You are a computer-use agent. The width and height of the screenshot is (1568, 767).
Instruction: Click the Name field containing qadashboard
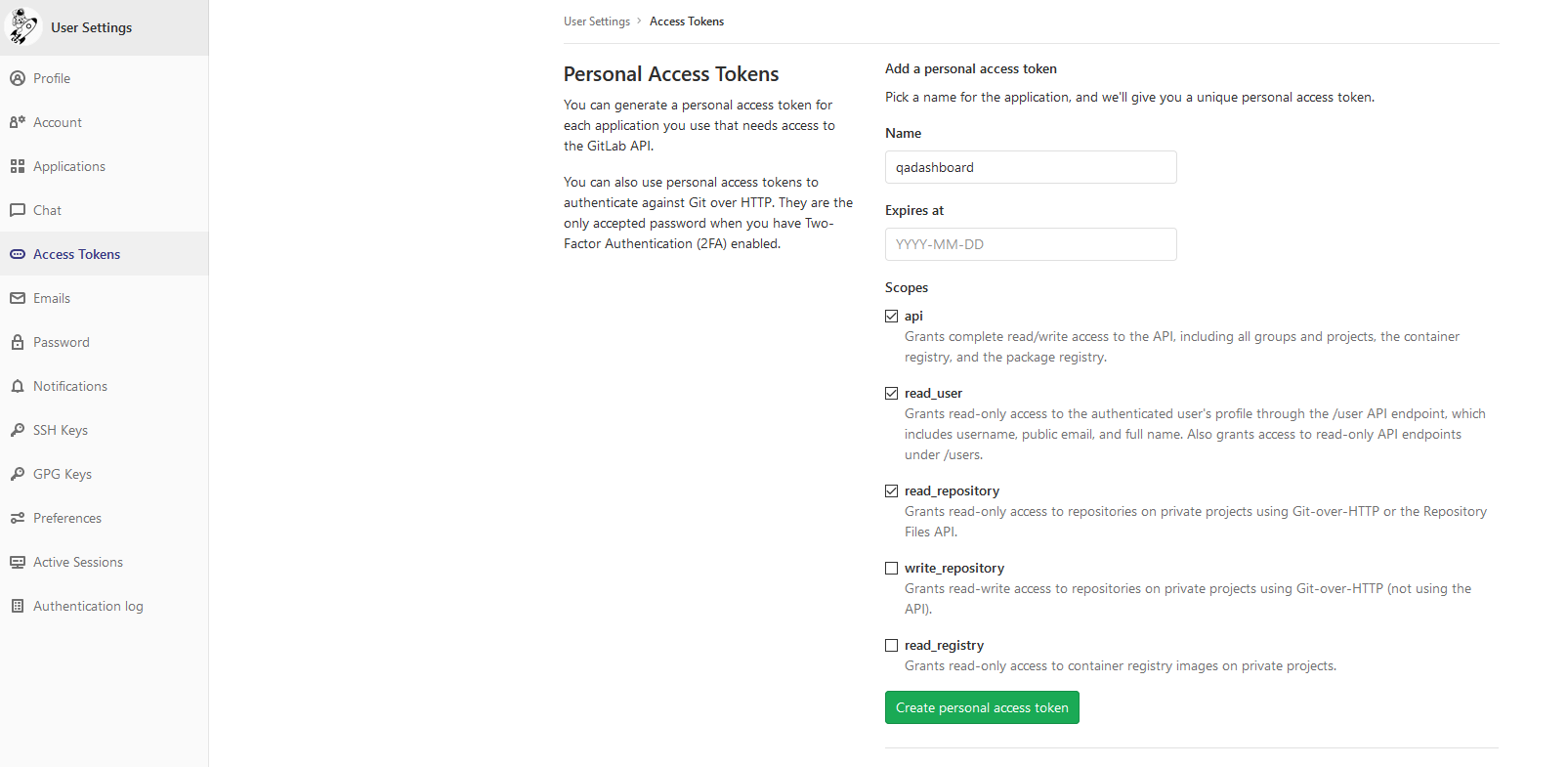click(x=1031, y=167)
